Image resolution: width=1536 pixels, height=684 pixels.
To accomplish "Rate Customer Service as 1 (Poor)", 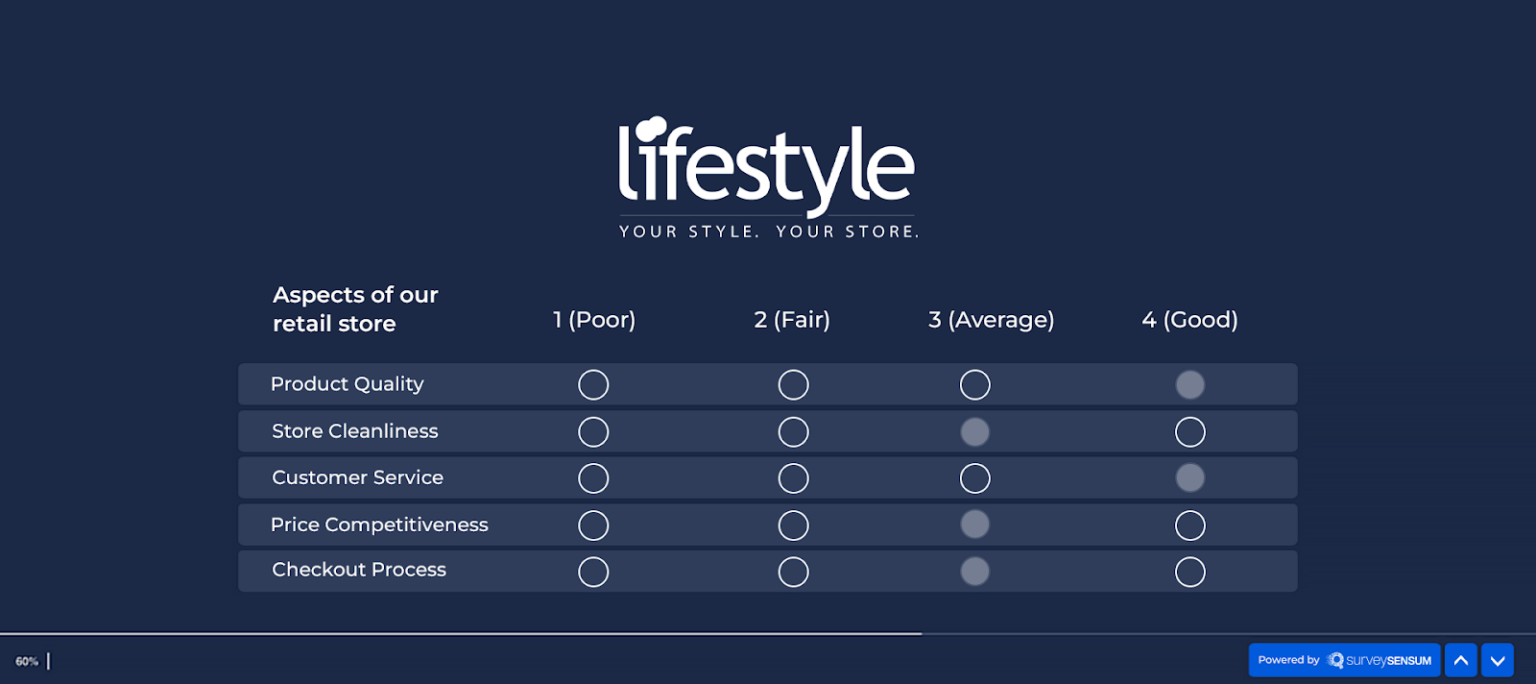I will 593,478.
